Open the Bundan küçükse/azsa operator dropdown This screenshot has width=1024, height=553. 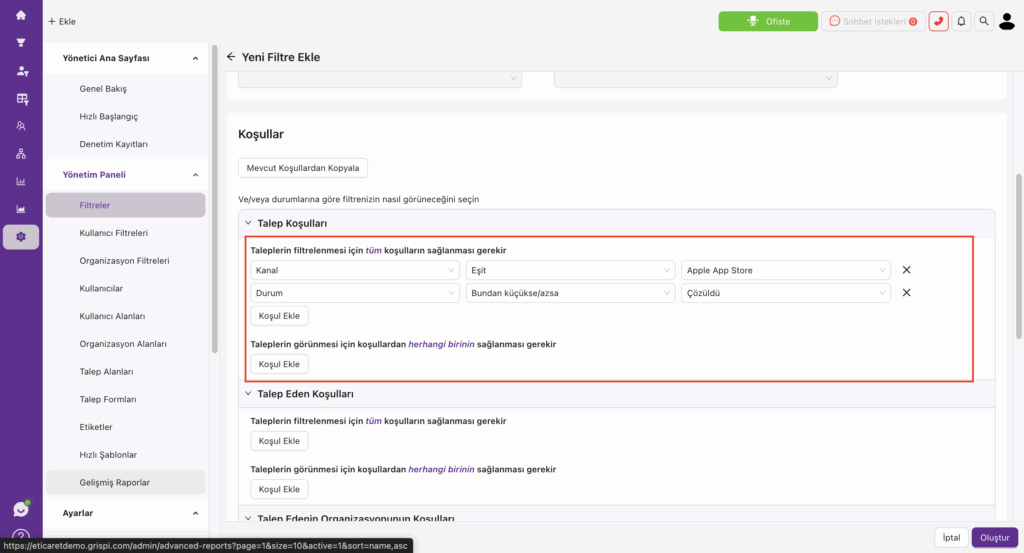coord(570,293)
